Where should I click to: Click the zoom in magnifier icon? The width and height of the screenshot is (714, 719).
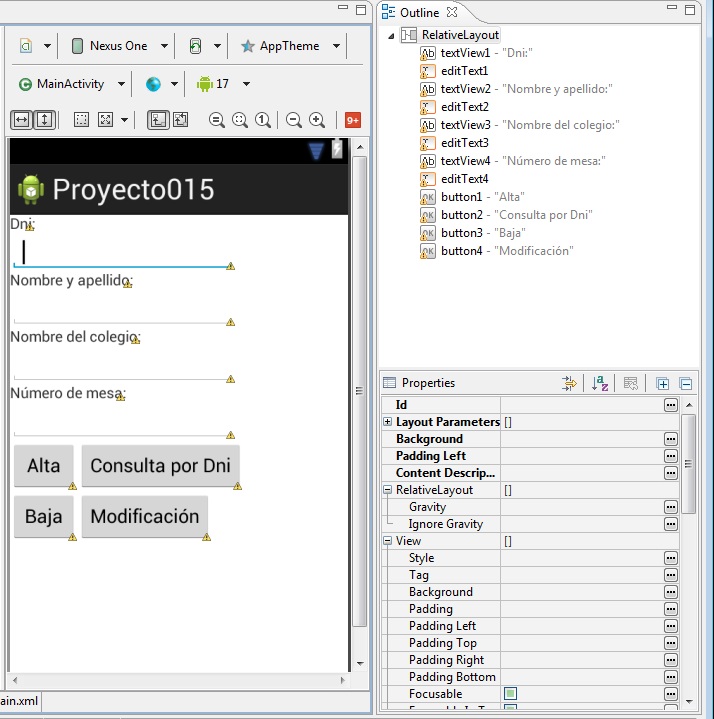317,120
